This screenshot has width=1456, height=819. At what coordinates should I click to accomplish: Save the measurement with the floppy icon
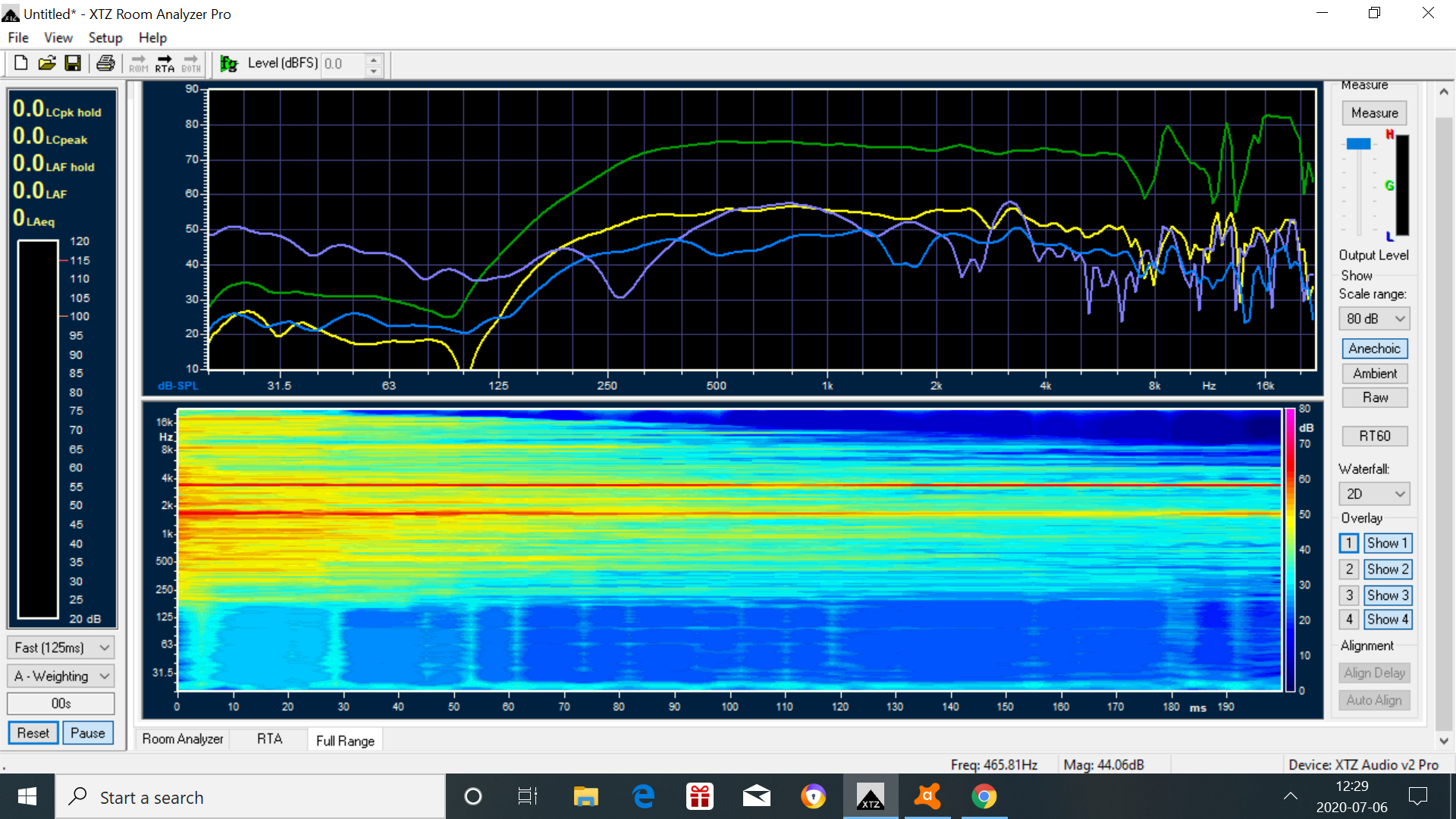click(73, 64)
